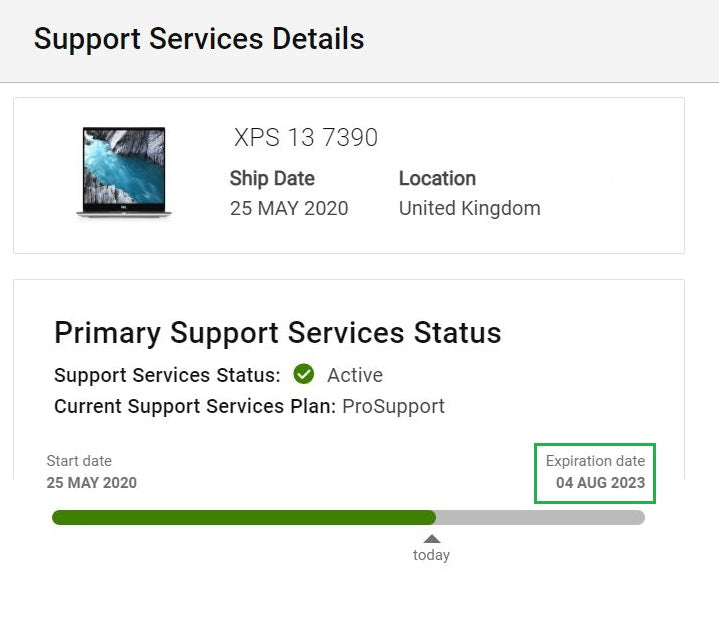Click the Active status text
This screenshot has height=633, width=719.
pyautogui.click(x=355, y=375)
